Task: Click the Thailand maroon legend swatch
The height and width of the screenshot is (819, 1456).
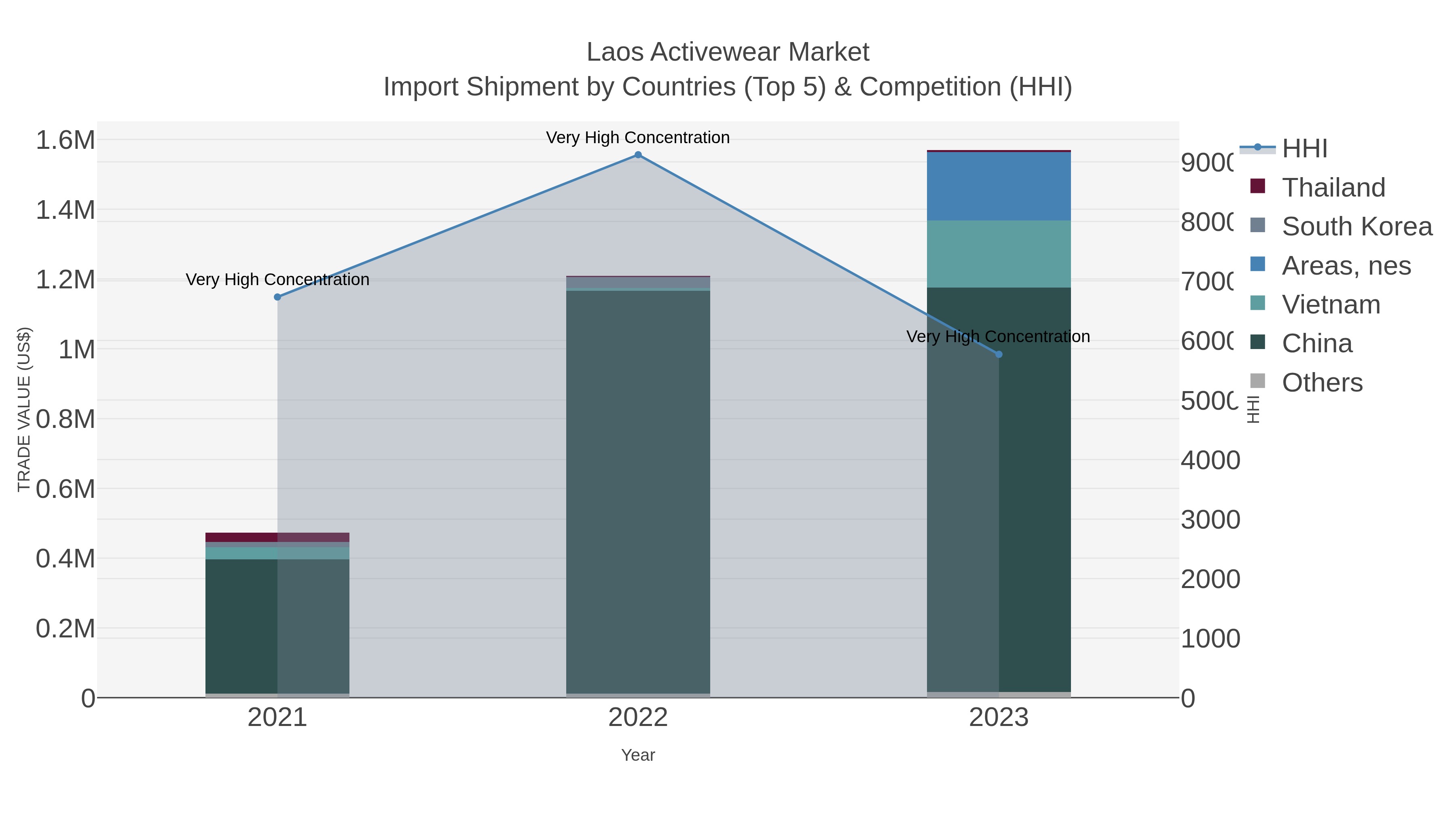Action: (1257, 186)
